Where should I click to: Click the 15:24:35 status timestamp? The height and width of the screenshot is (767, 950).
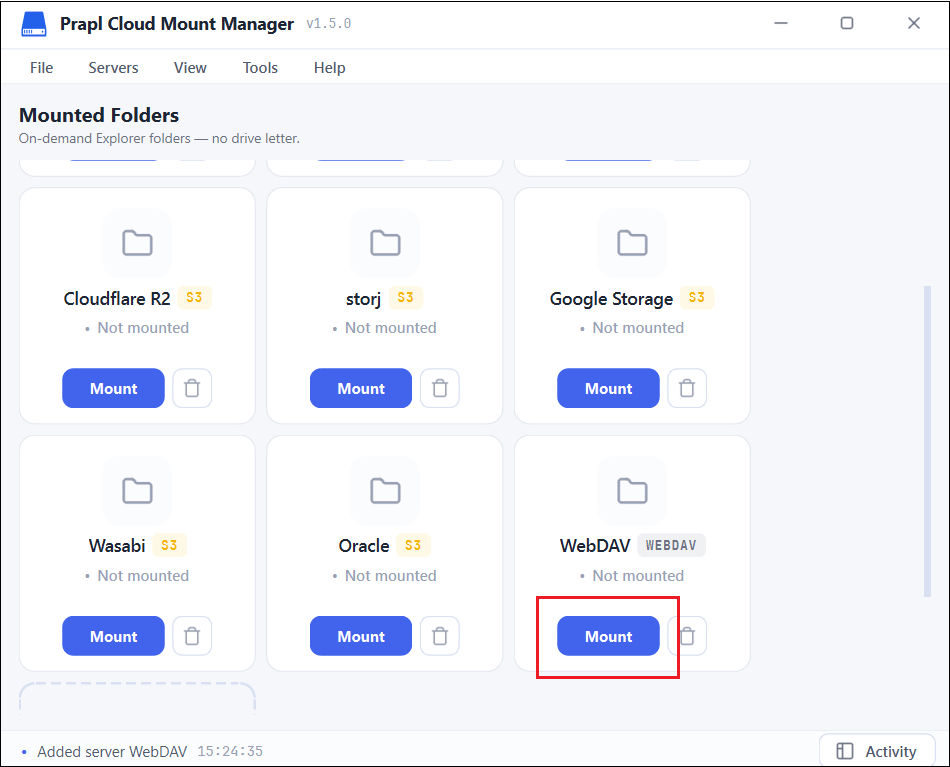(230, 752)
